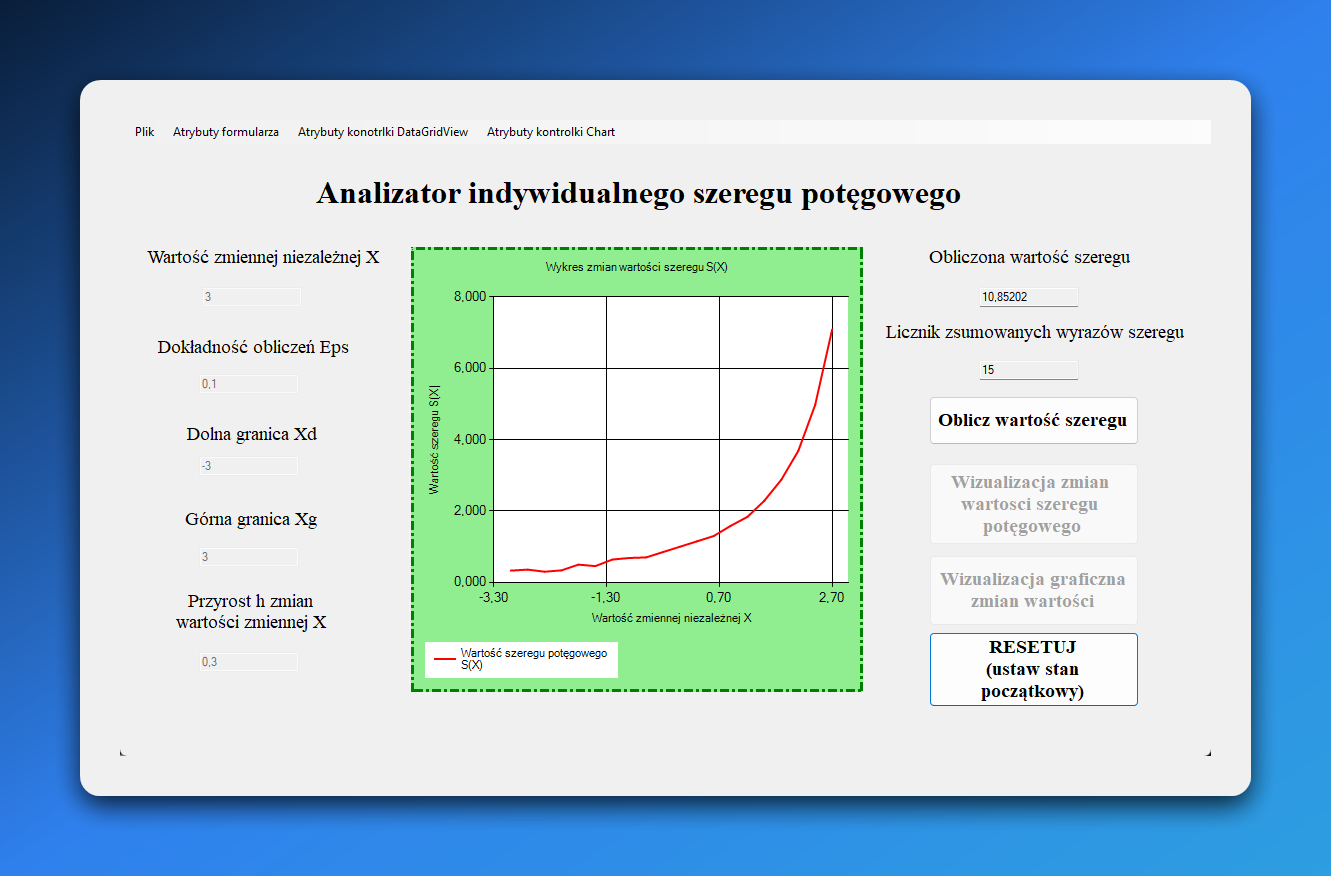Click Y-axis label 2,000

point(469,511)
